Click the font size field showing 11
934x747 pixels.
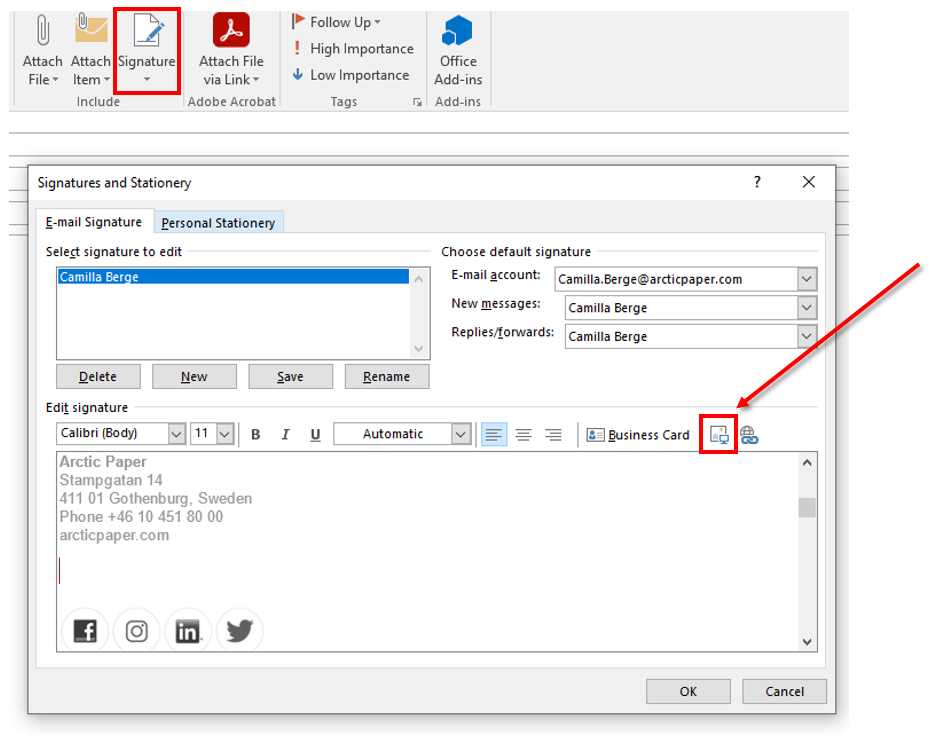tap(204, 433)
